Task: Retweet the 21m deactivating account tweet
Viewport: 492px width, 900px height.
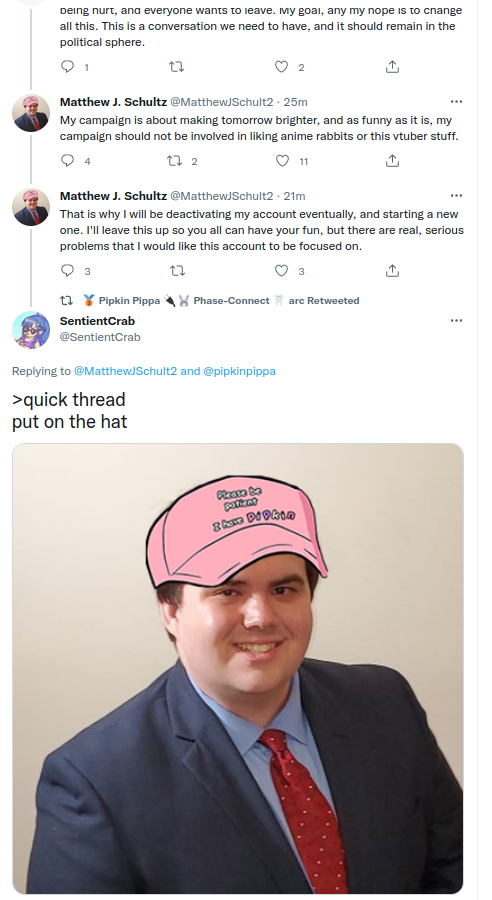Action: coord(177,270)
